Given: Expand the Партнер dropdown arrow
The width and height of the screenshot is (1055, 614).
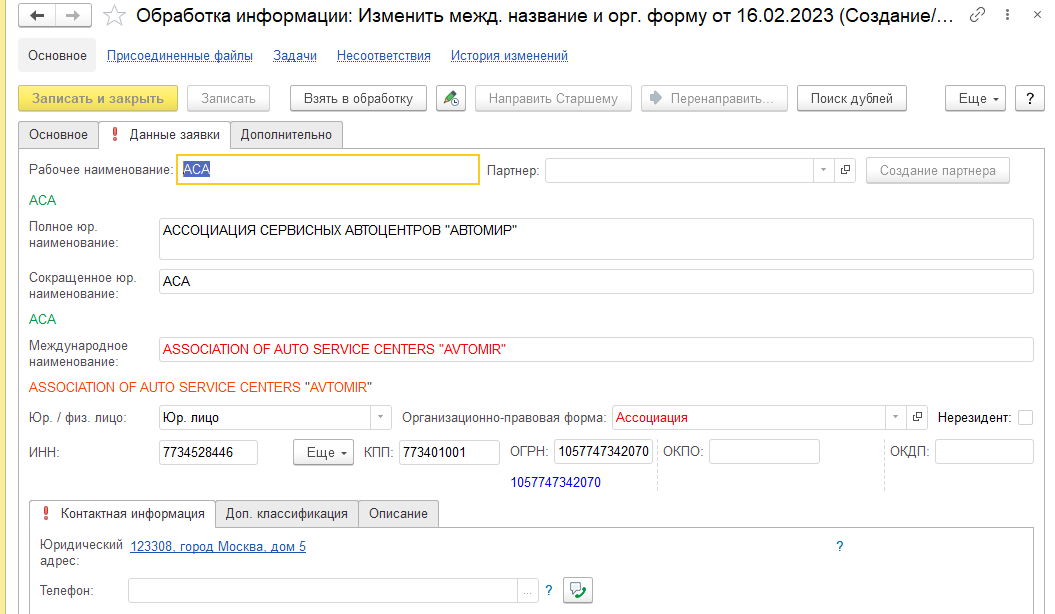Looking at the screenshot, I should [x=824, y=170].
